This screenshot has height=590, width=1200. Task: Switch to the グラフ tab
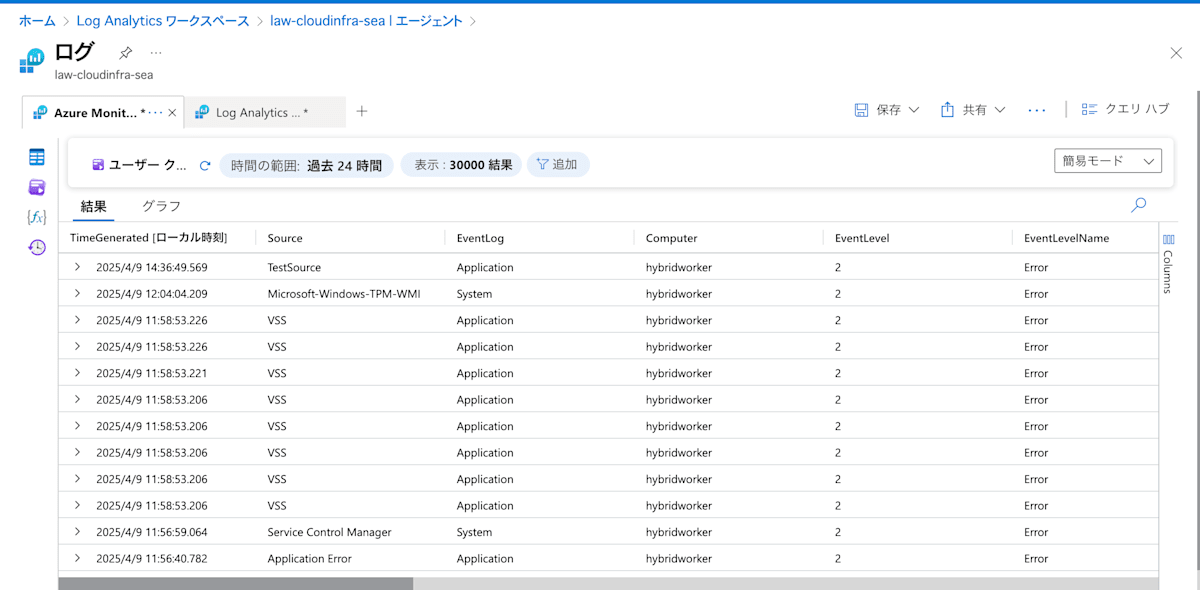[x=161, y=206]
